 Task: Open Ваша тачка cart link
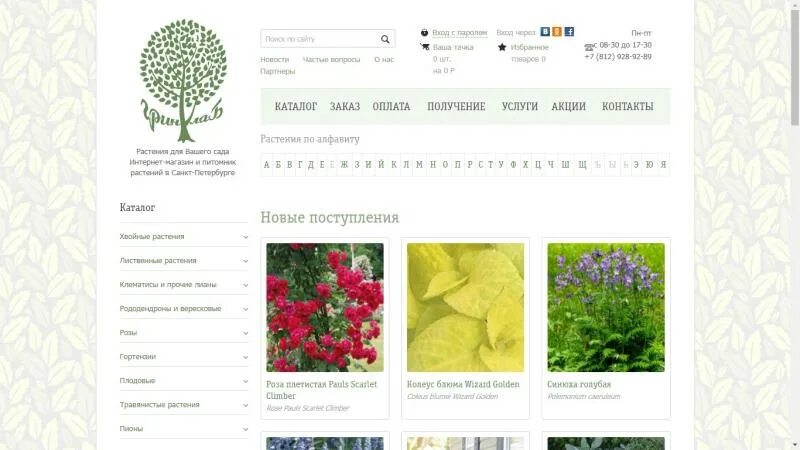tap(453, 47)
